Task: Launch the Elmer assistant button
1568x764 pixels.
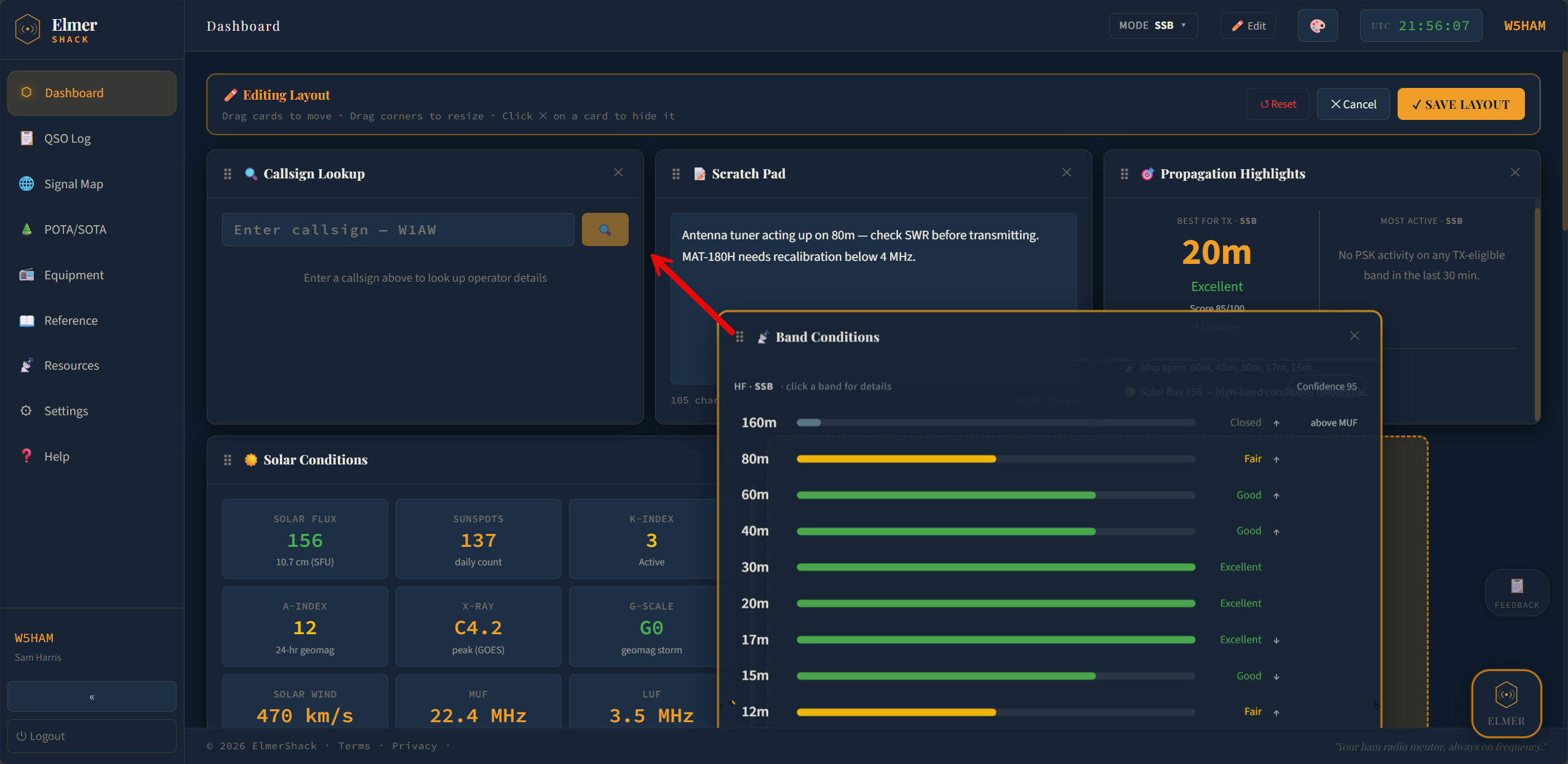Action: click(1506, 703)
